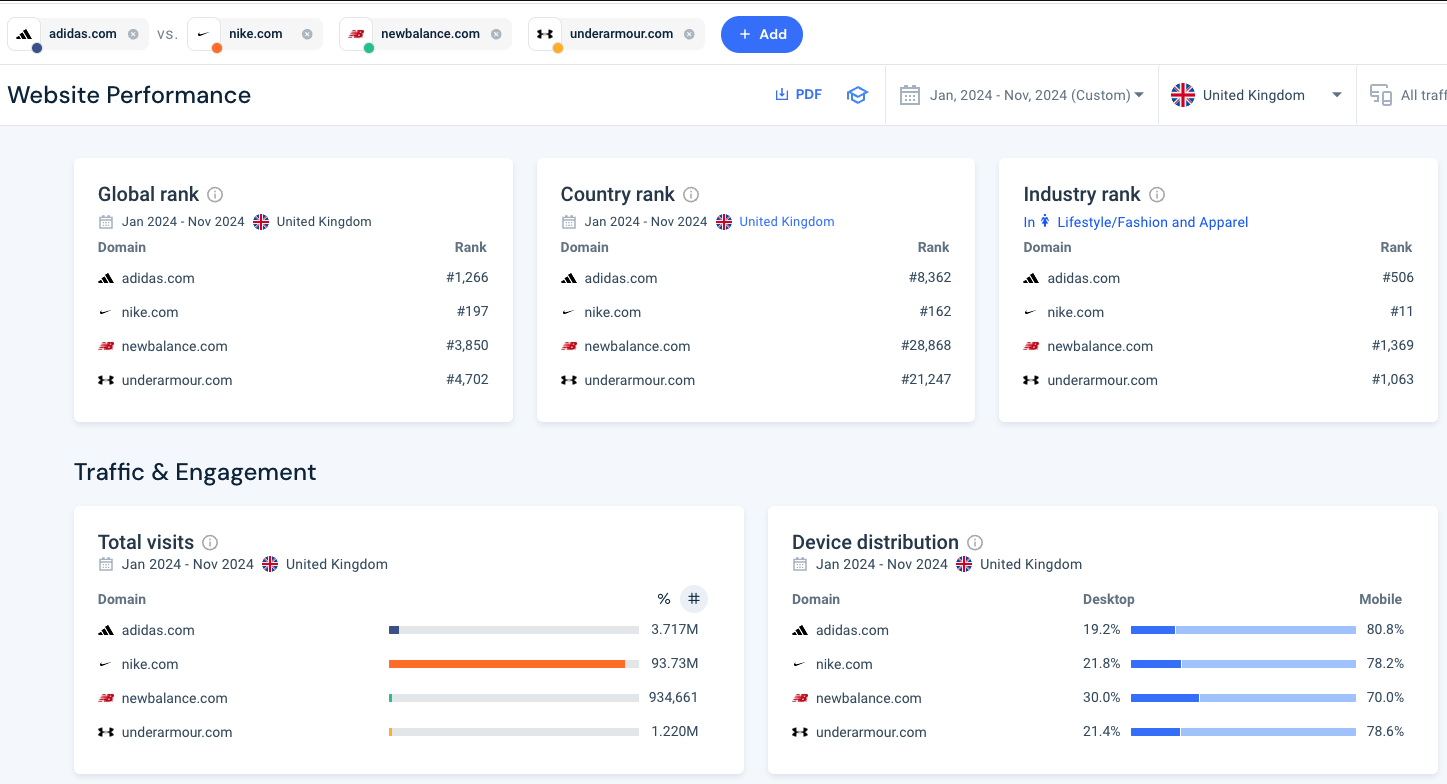The width and height of the screenshot is (1447, 784).
Task: Click the nike.com chip at top
Action: tap(256, 34)
